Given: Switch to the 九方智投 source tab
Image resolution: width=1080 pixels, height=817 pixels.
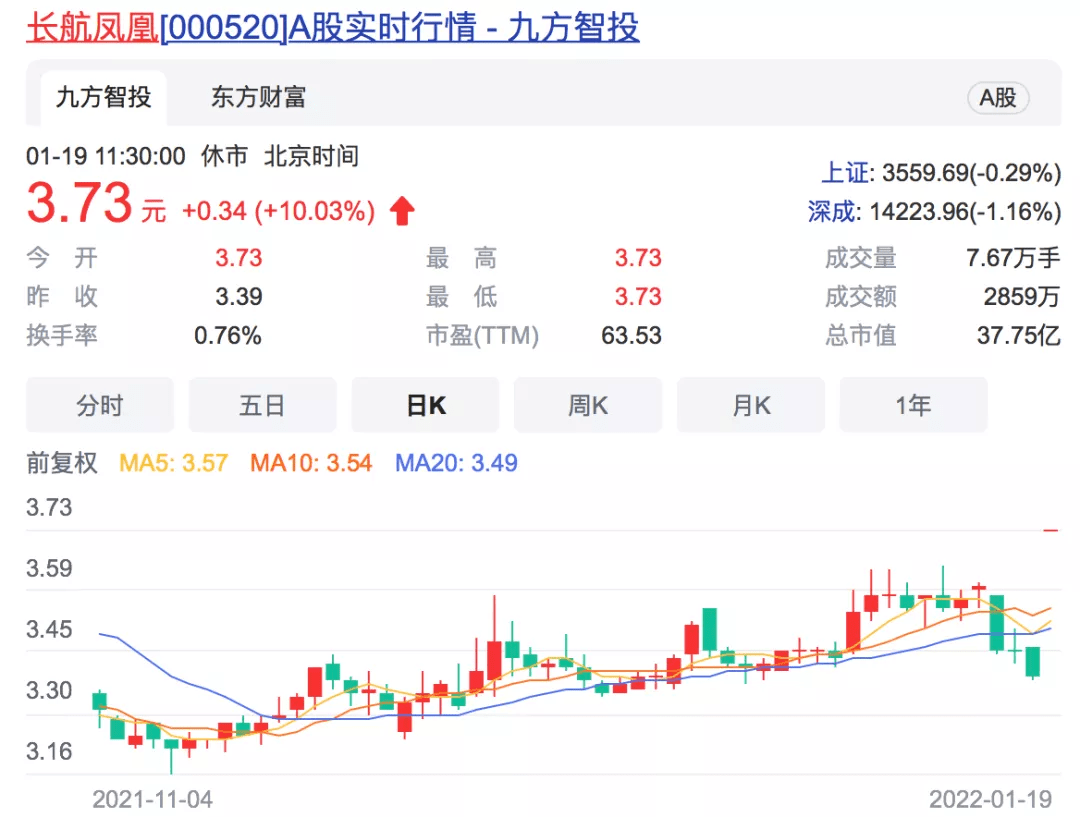Looking at the screenshot, I should pyautogui.click(x=103, y=98).
